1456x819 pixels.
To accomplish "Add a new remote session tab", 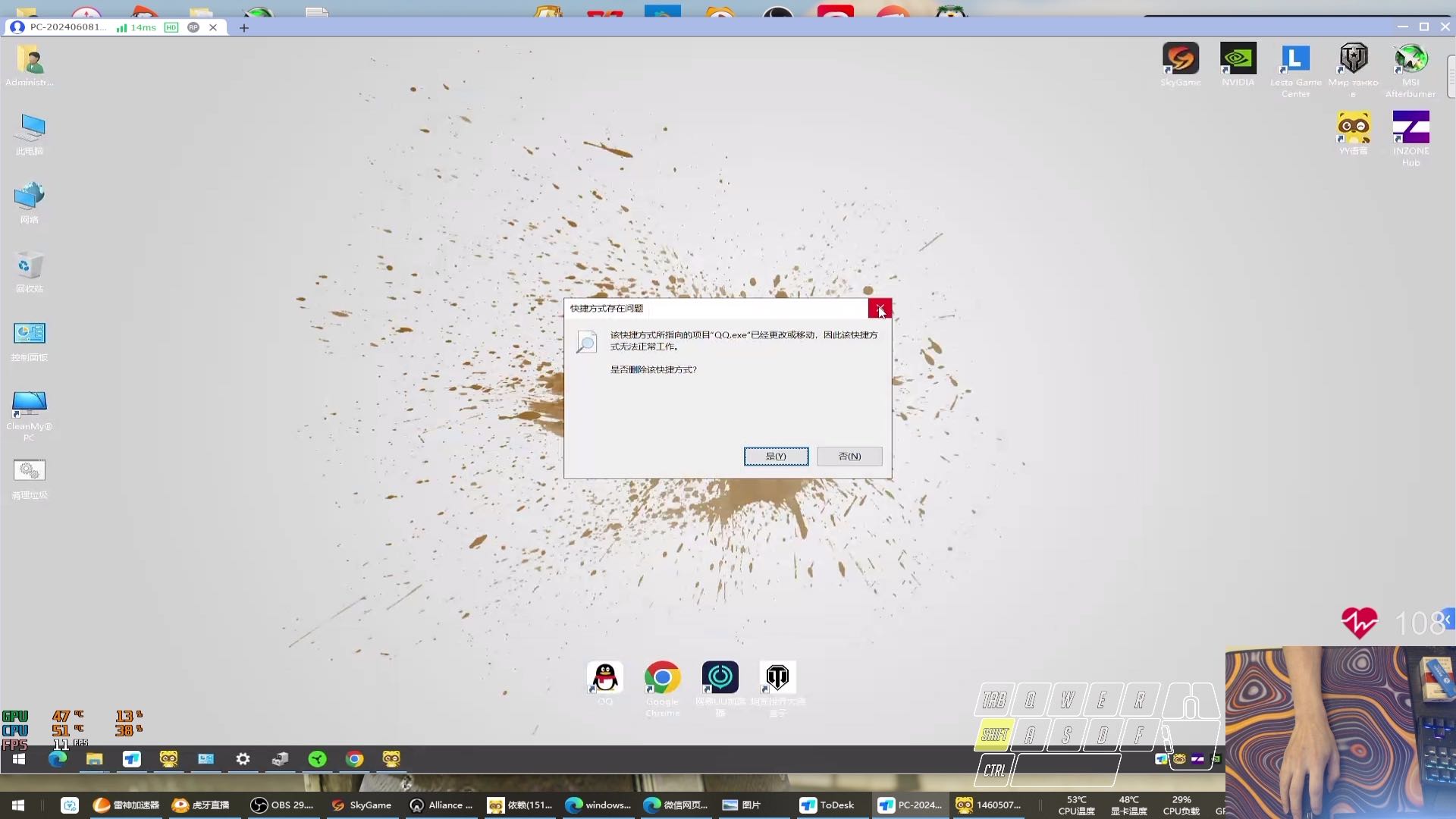I will [243, 27].
